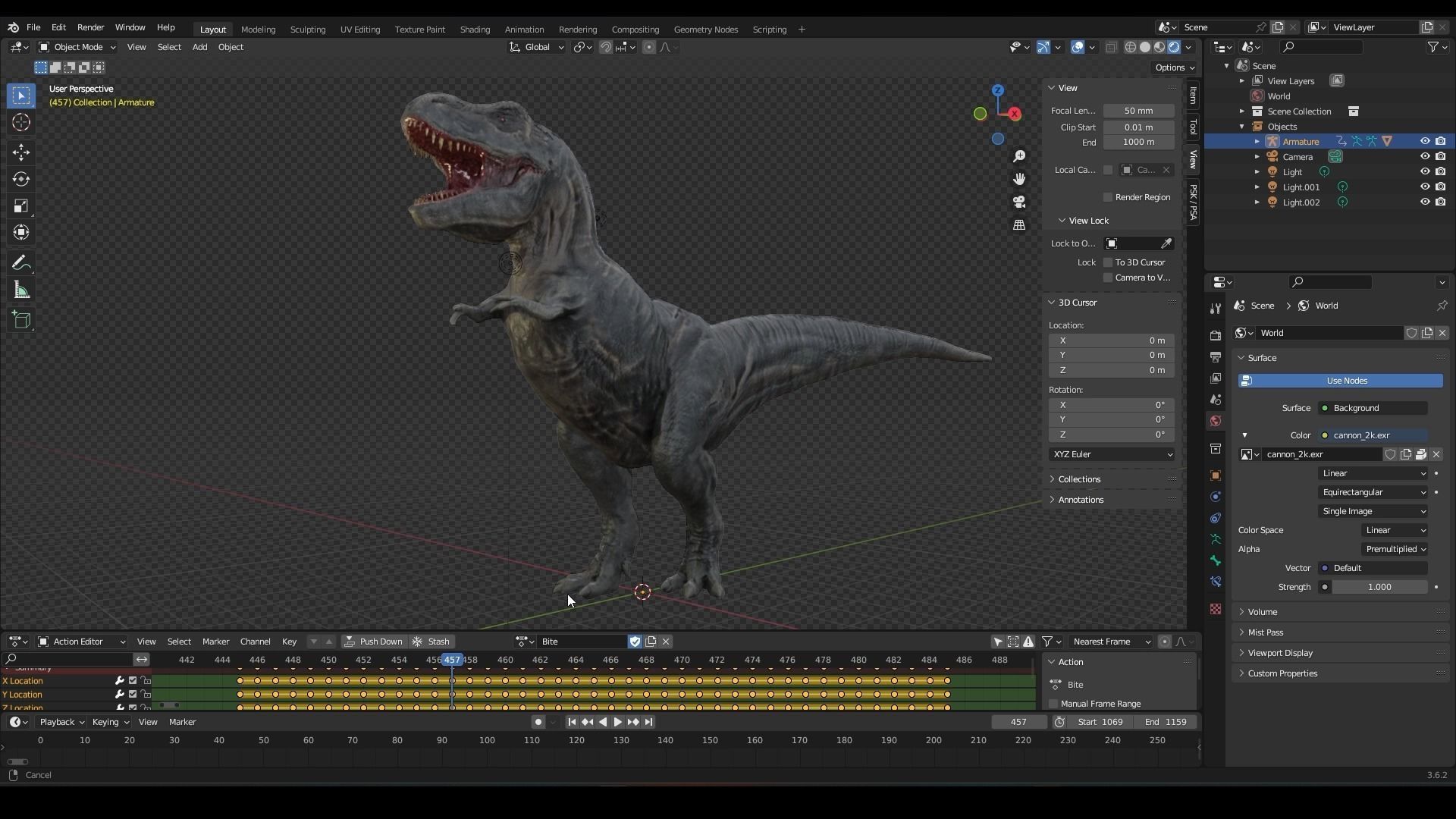The image size is (1456, 819).
Task: Click the Stash button
Action: (431, 642)
